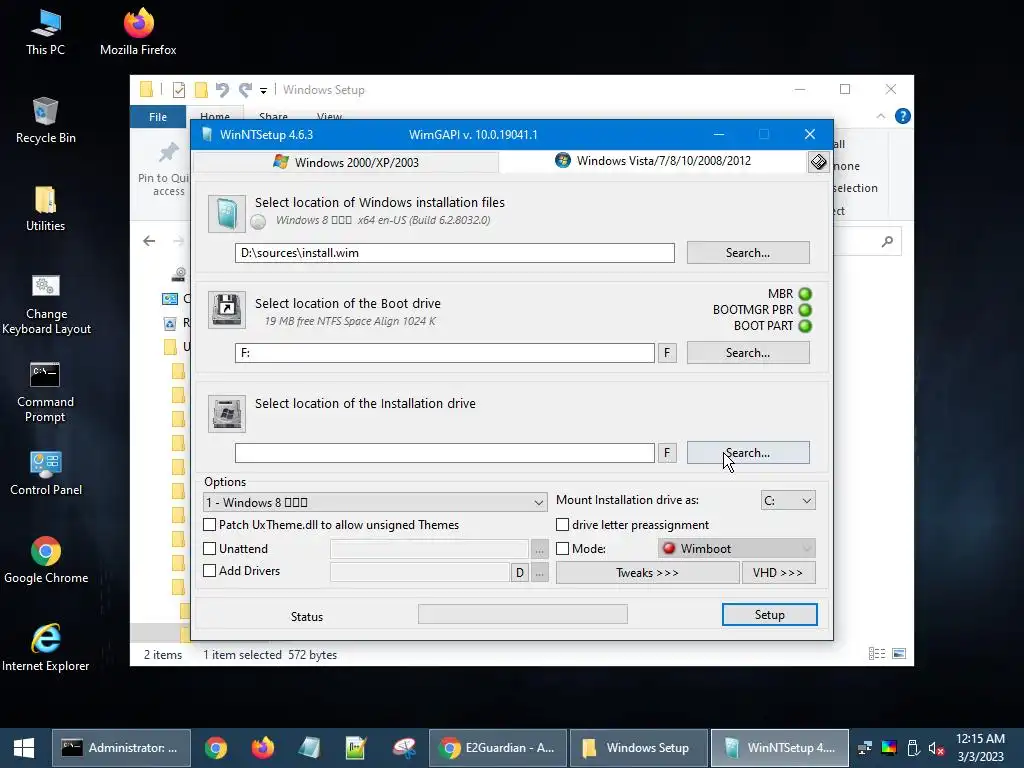The height and width of the screenshot is (768, 1024).
Task: Open Command Prompt desktop shortcut
Action: 45,392
